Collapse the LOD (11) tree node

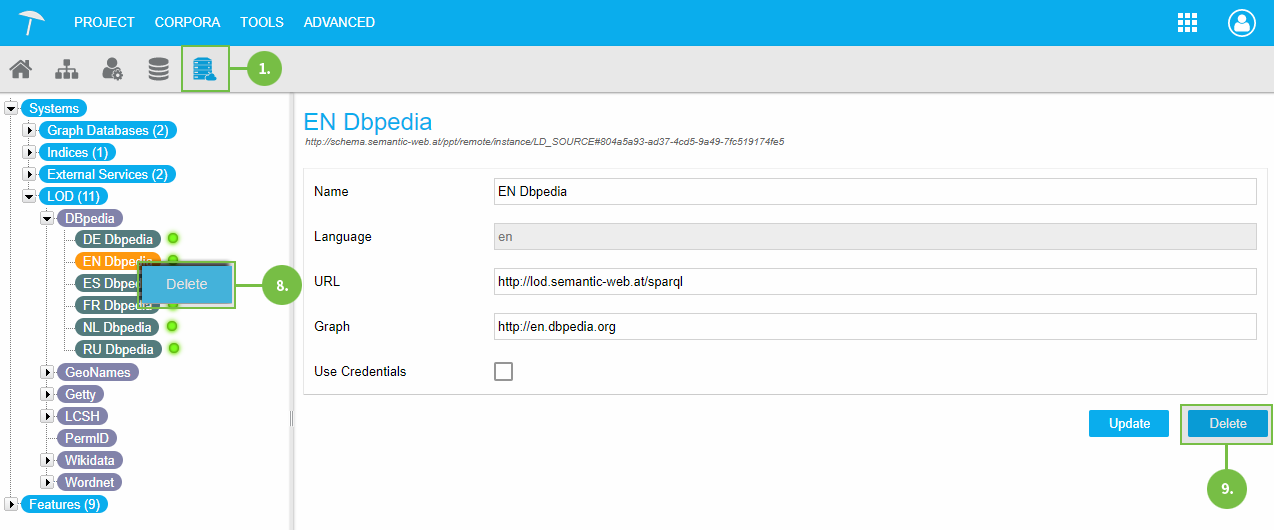pos(29,196)
